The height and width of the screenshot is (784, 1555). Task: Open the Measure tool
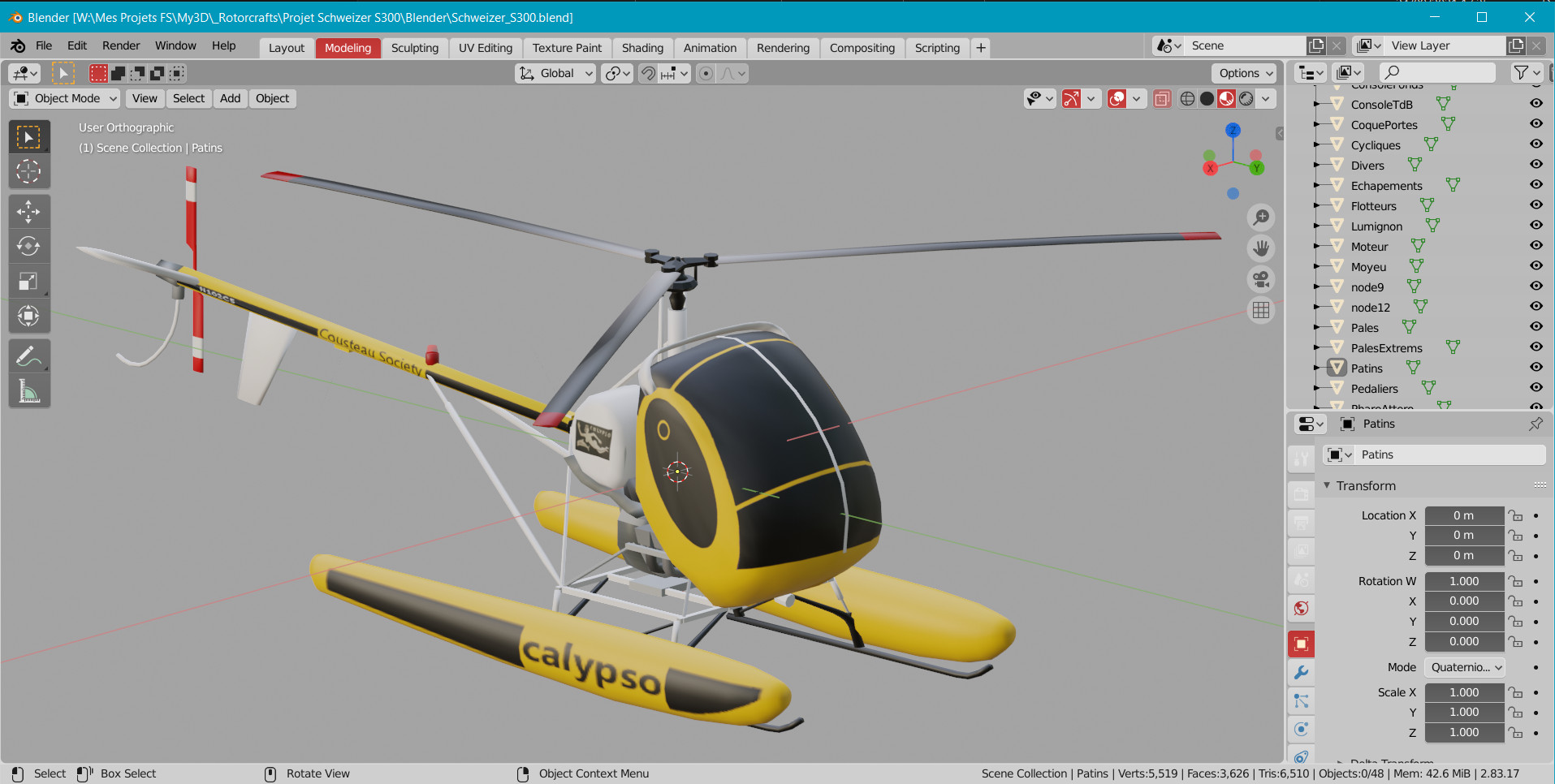29,390
